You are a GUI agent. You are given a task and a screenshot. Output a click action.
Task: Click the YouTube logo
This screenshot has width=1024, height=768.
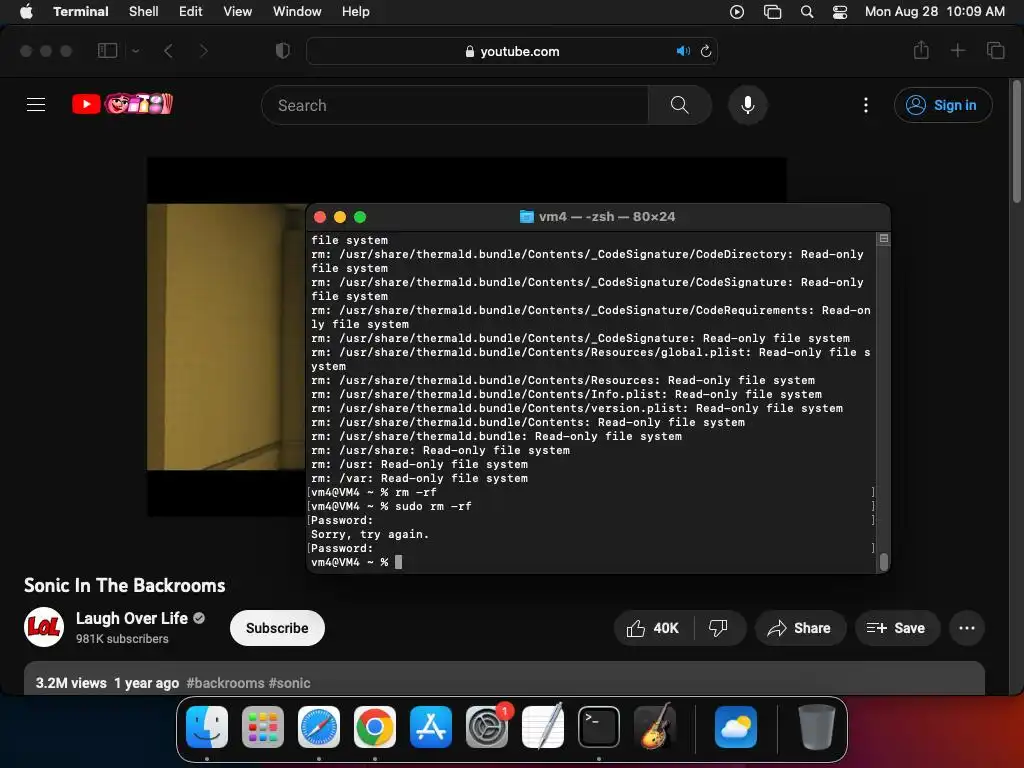[122, 104]
